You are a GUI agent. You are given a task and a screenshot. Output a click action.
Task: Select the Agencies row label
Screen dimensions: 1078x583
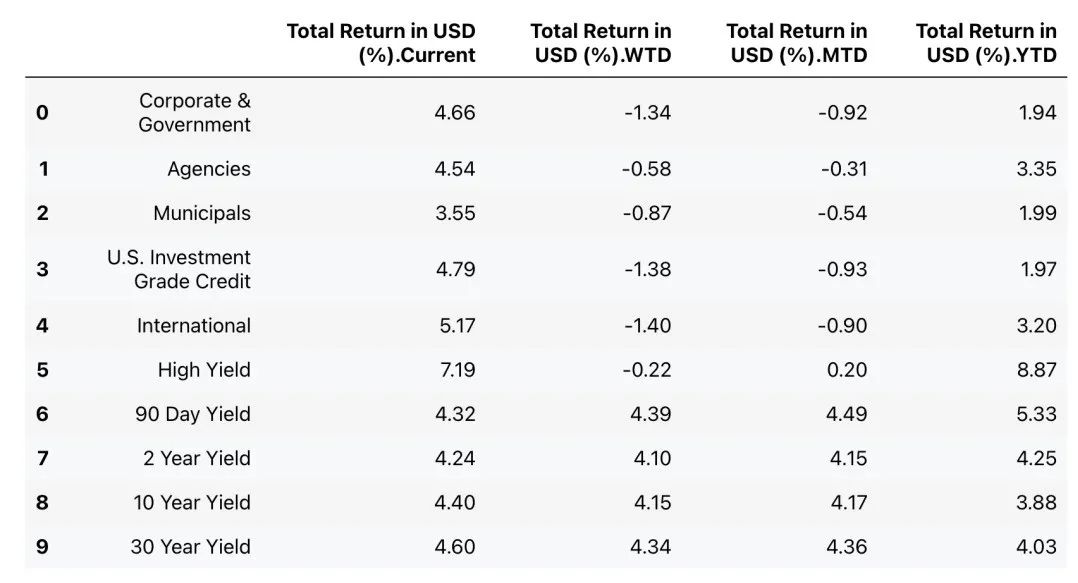click(209, 169)
